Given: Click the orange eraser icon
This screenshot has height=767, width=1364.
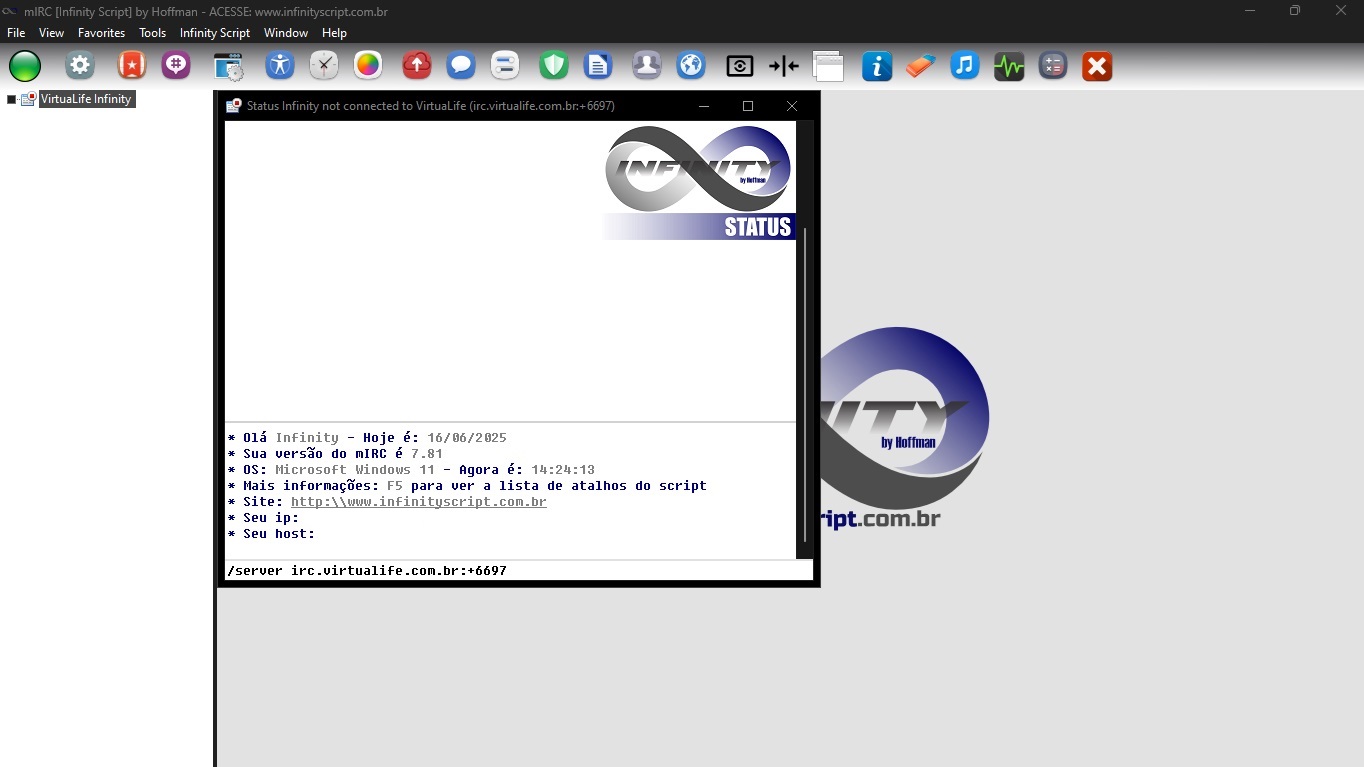Looking at the screenshot, I should click(920, 67).
